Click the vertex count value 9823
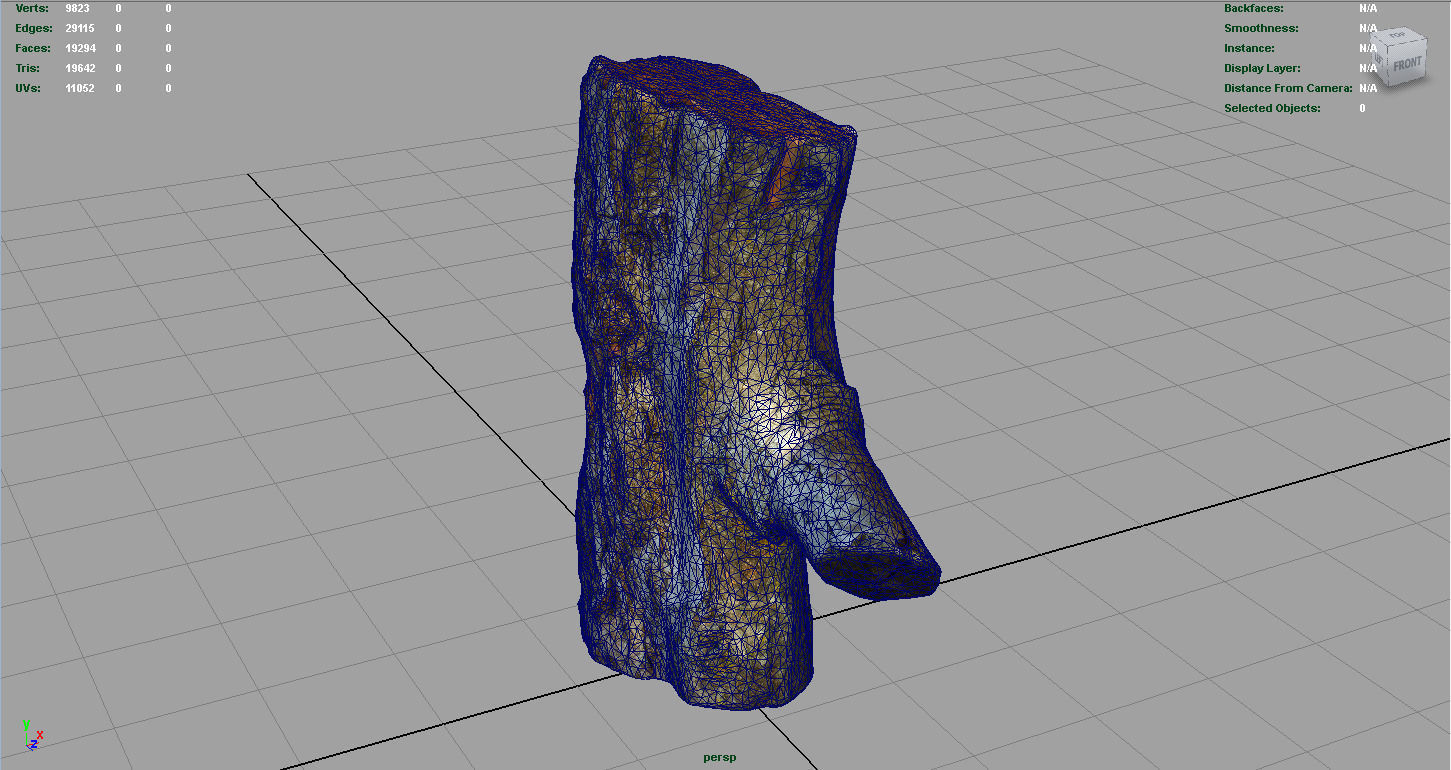This screenshot has width=1451, height=770. (x=78, y=8)
